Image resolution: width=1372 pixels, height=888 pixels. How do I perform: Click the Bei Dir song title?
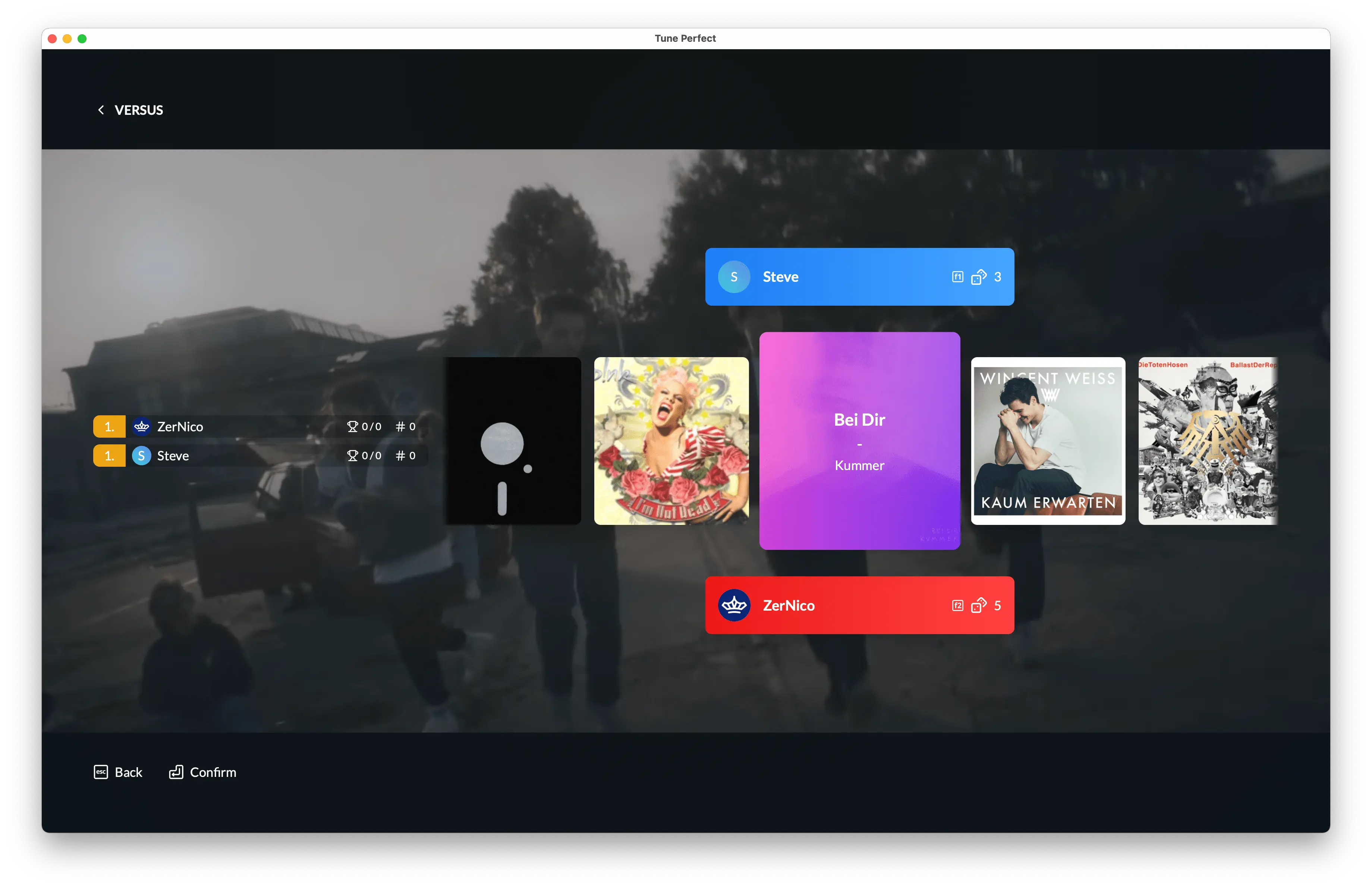click(x=859, y=419)
